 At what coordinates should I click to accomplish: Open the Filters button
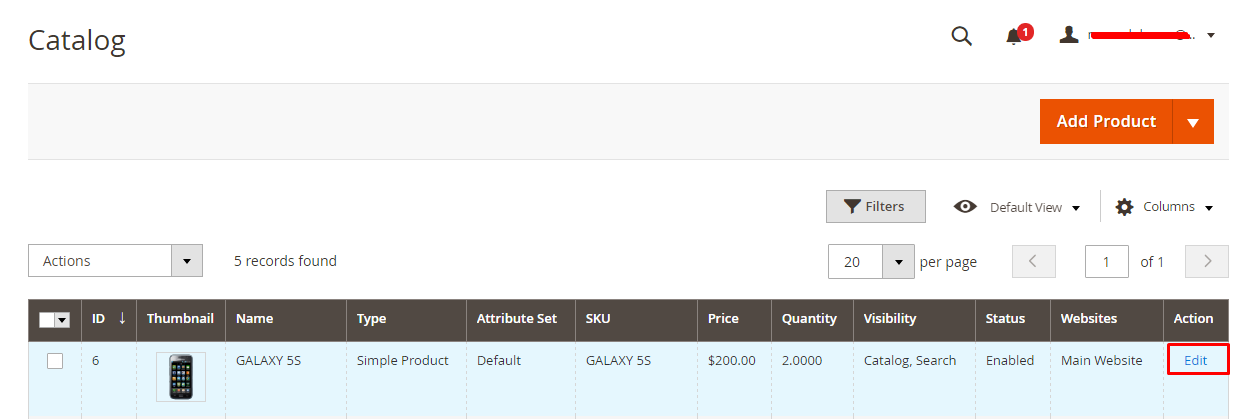(875, 206)
